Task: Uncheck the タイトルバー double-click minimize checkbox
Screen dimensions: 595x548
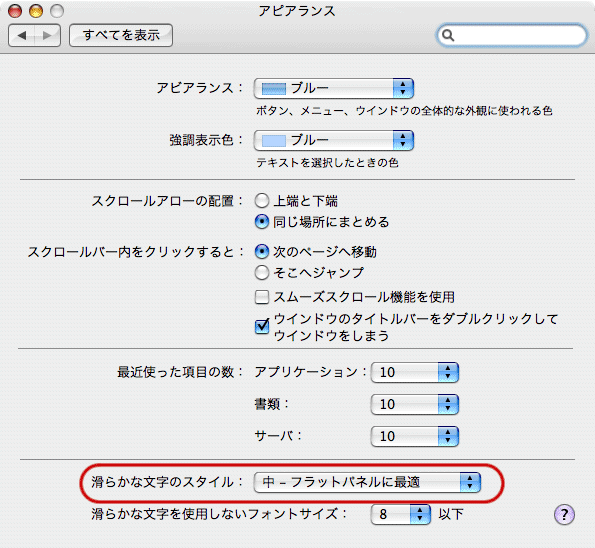Action: click(x=262, y=326)
